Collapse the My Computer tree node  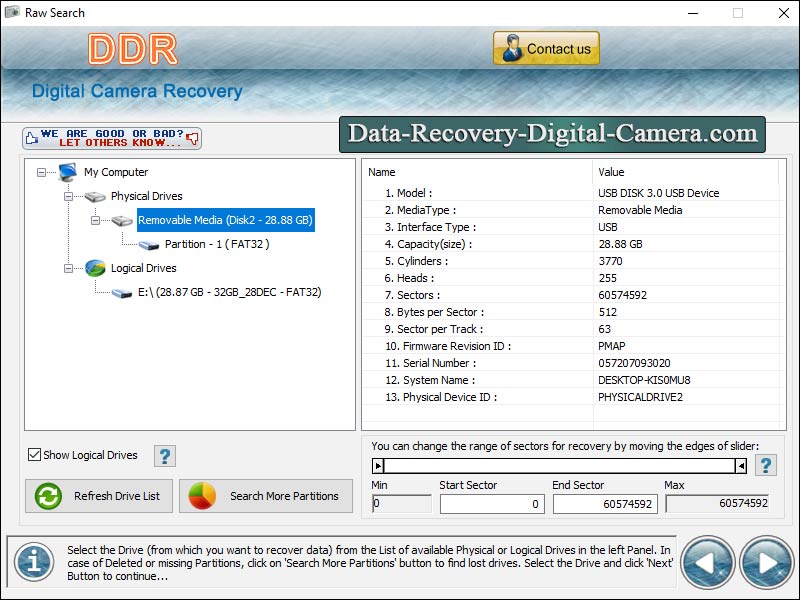coord(41,172)
